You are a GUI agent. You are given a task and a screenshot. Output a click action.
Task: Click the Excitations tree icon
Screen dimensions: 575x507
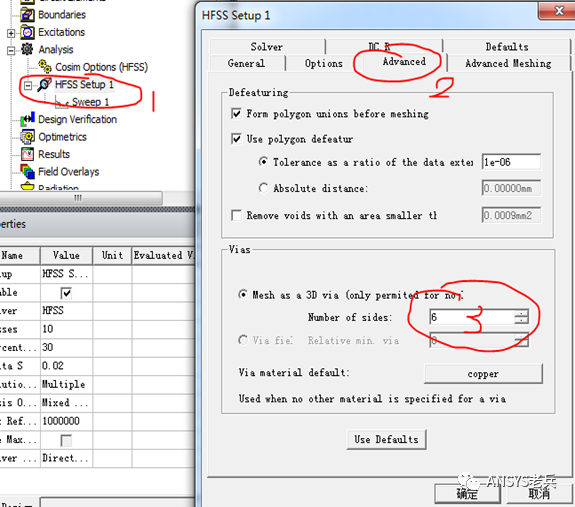click(28, 32)
